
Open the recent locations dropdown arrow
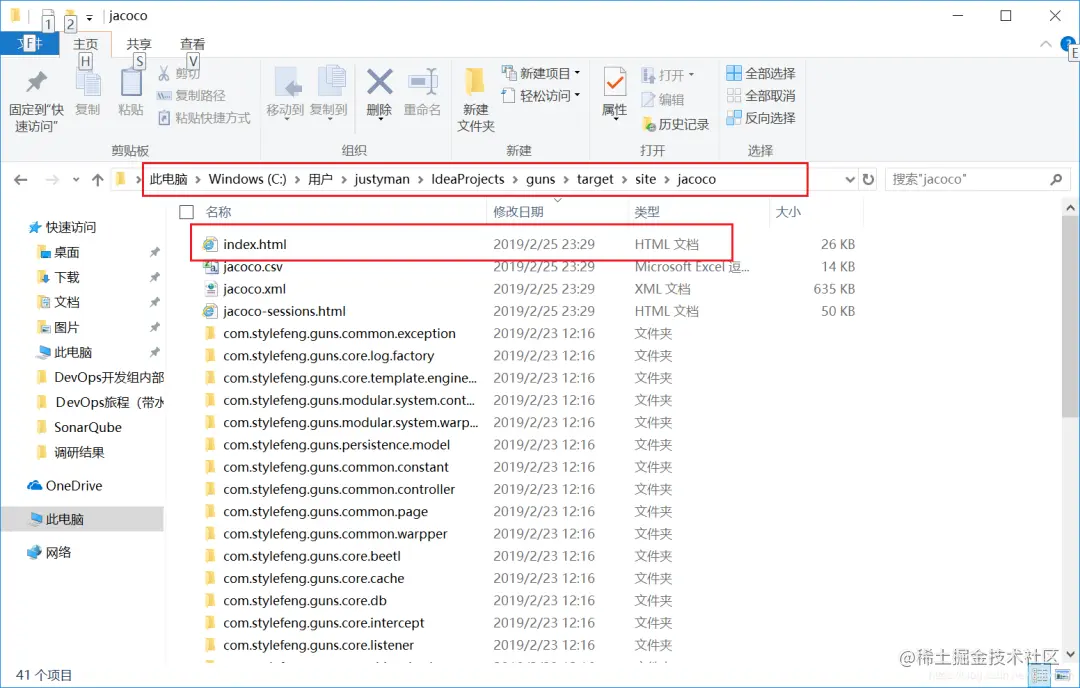[76, 180]
